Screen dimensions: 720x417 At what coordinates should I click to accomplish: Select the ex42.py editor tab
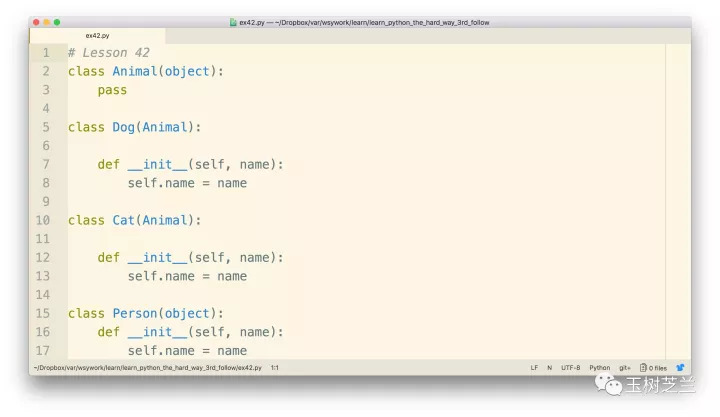[x=97, y=35]
